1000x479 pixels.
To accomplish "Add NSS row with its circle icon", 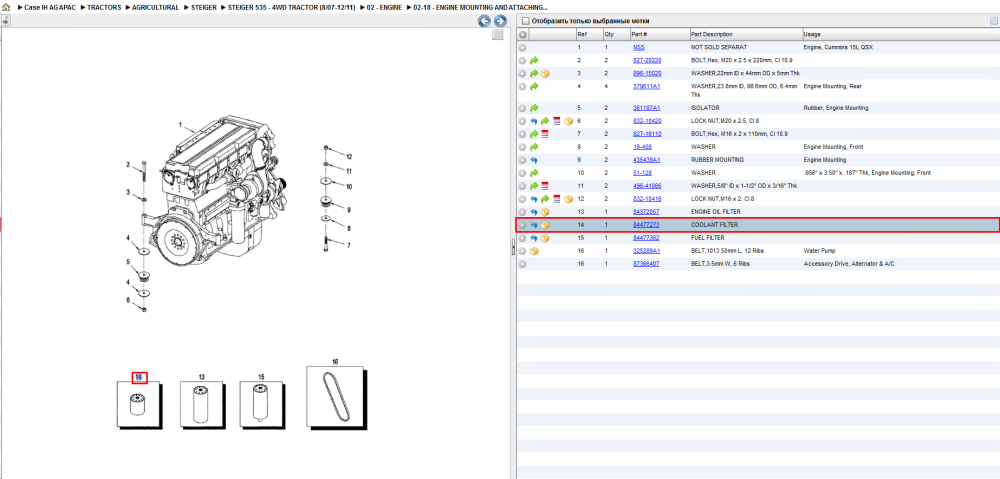I will click(522, 48).
